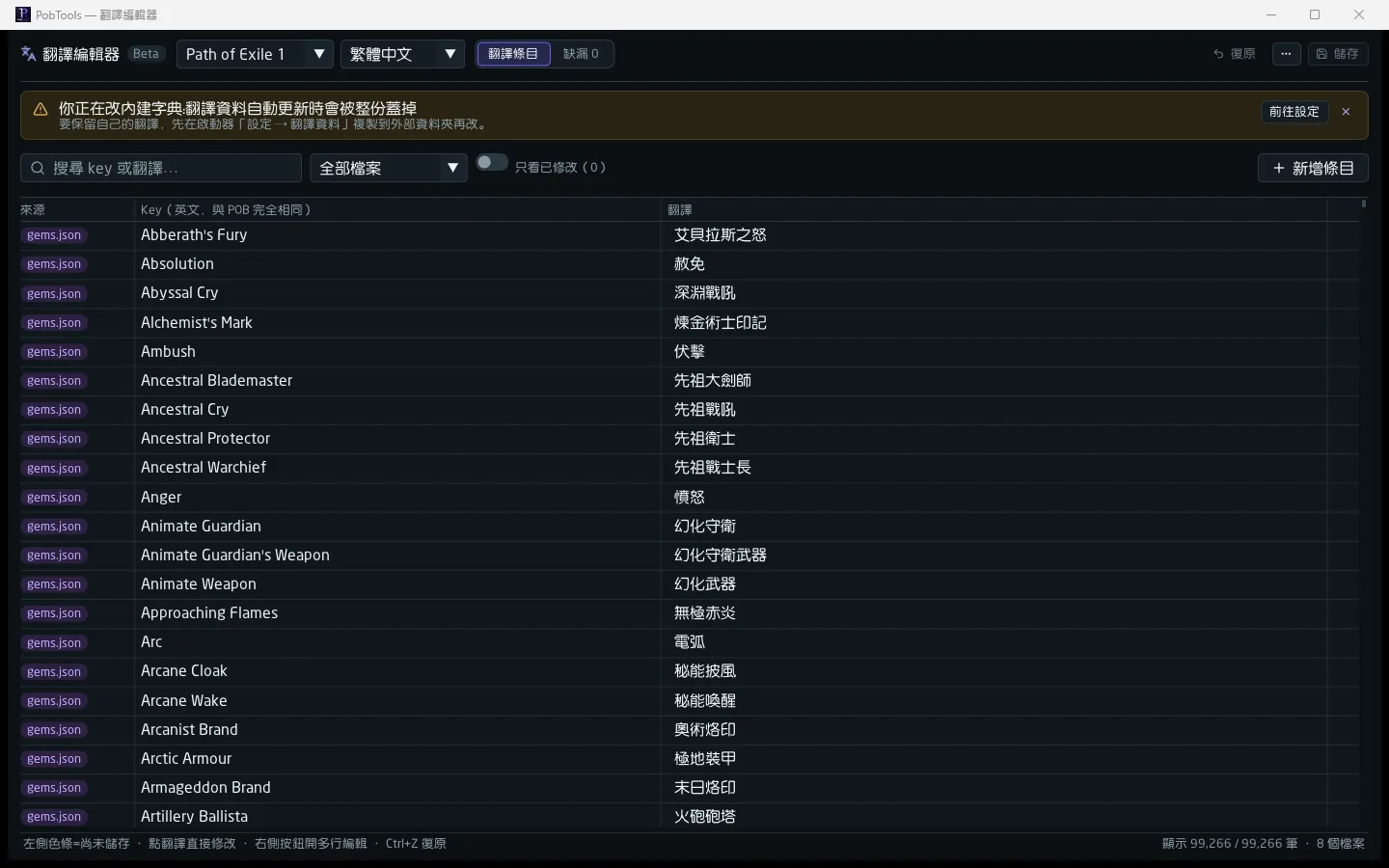Viewport: 1389px width, 868px height.
Task: Focus the 搜尋 key 或翻譯 search field
Action: pyautogui.click(x=161, y=168)
